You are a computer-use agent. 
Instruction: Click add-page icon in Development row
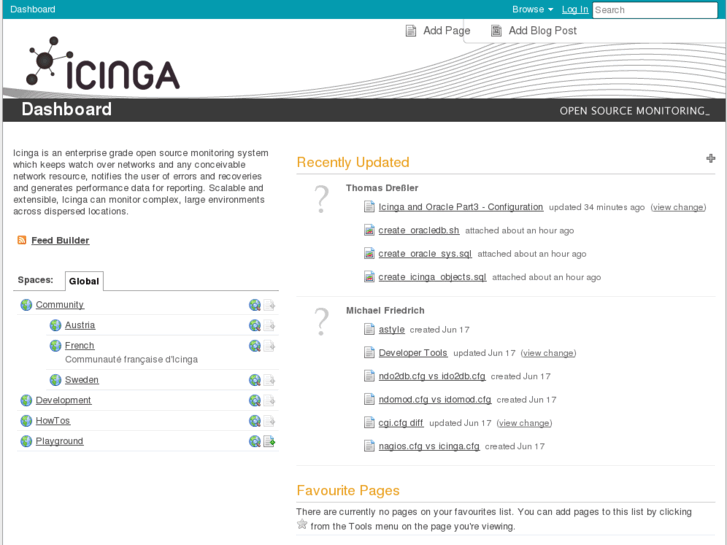pos(269,400)
